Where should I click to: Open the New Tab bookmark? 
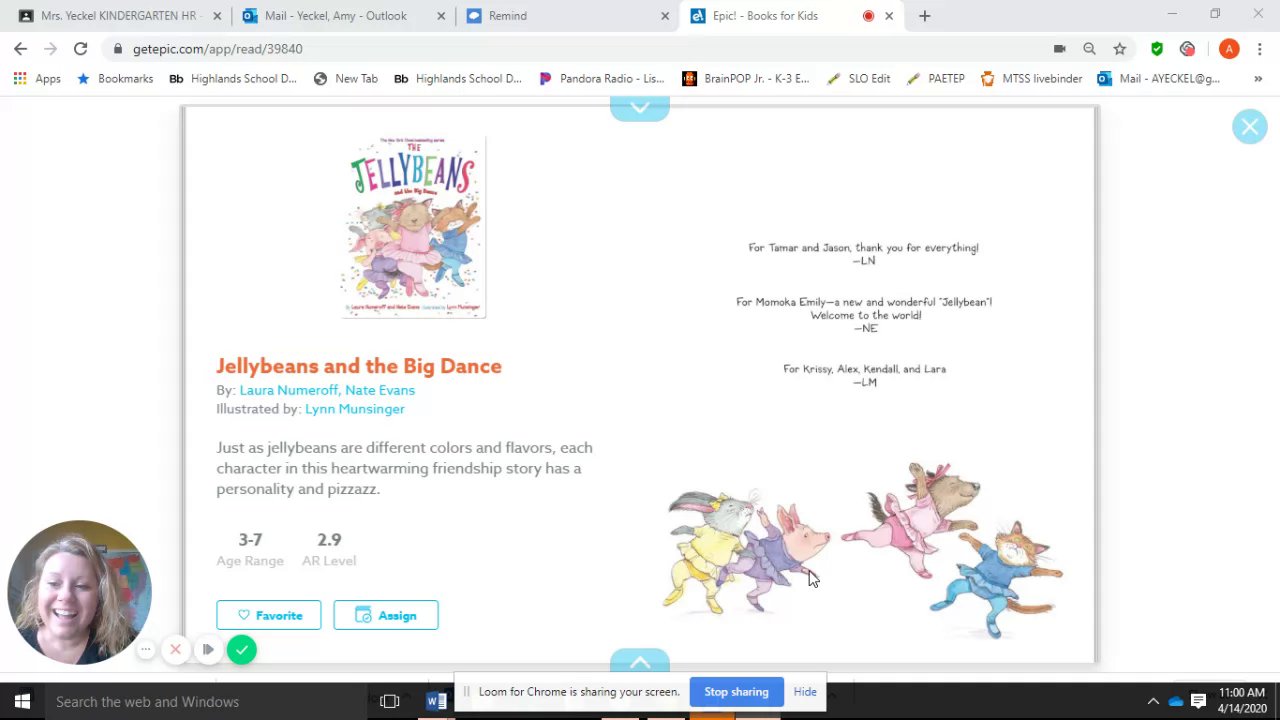coord(346,78)
